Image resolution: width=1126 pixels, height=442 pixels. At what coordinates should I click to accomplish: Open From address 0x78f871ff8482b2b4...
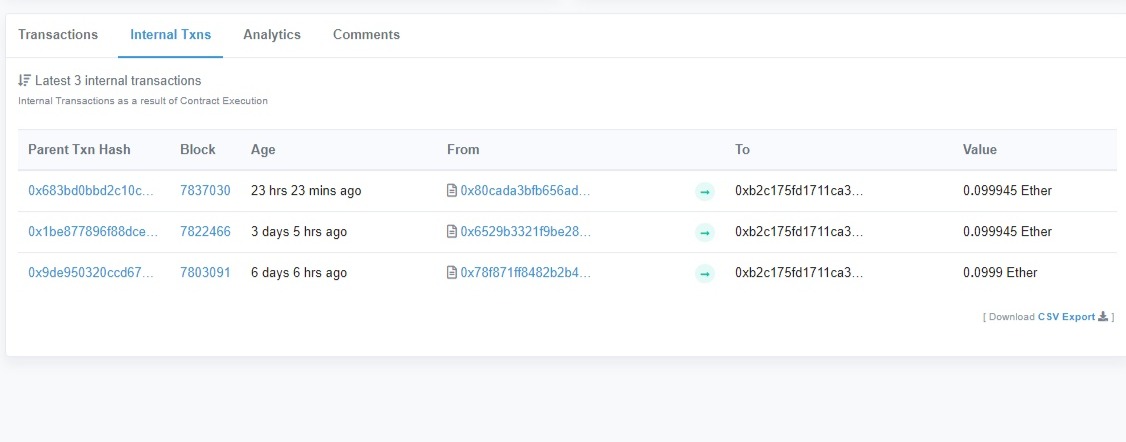(526, 273)
